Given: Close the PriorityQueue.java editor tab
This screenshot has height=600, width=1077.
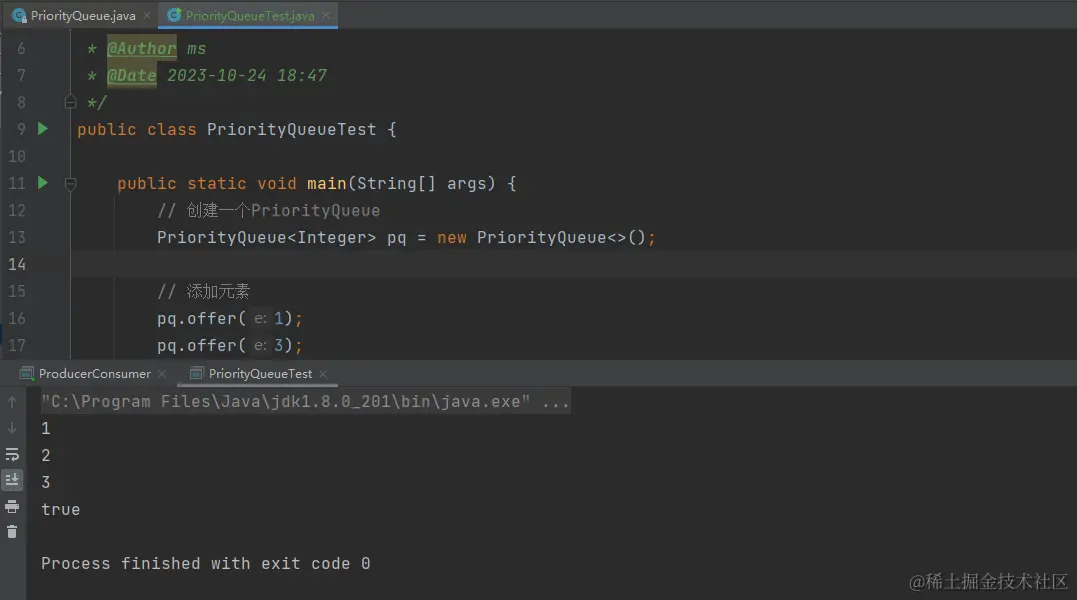Looking at the screenshot, I should [147, 15].
